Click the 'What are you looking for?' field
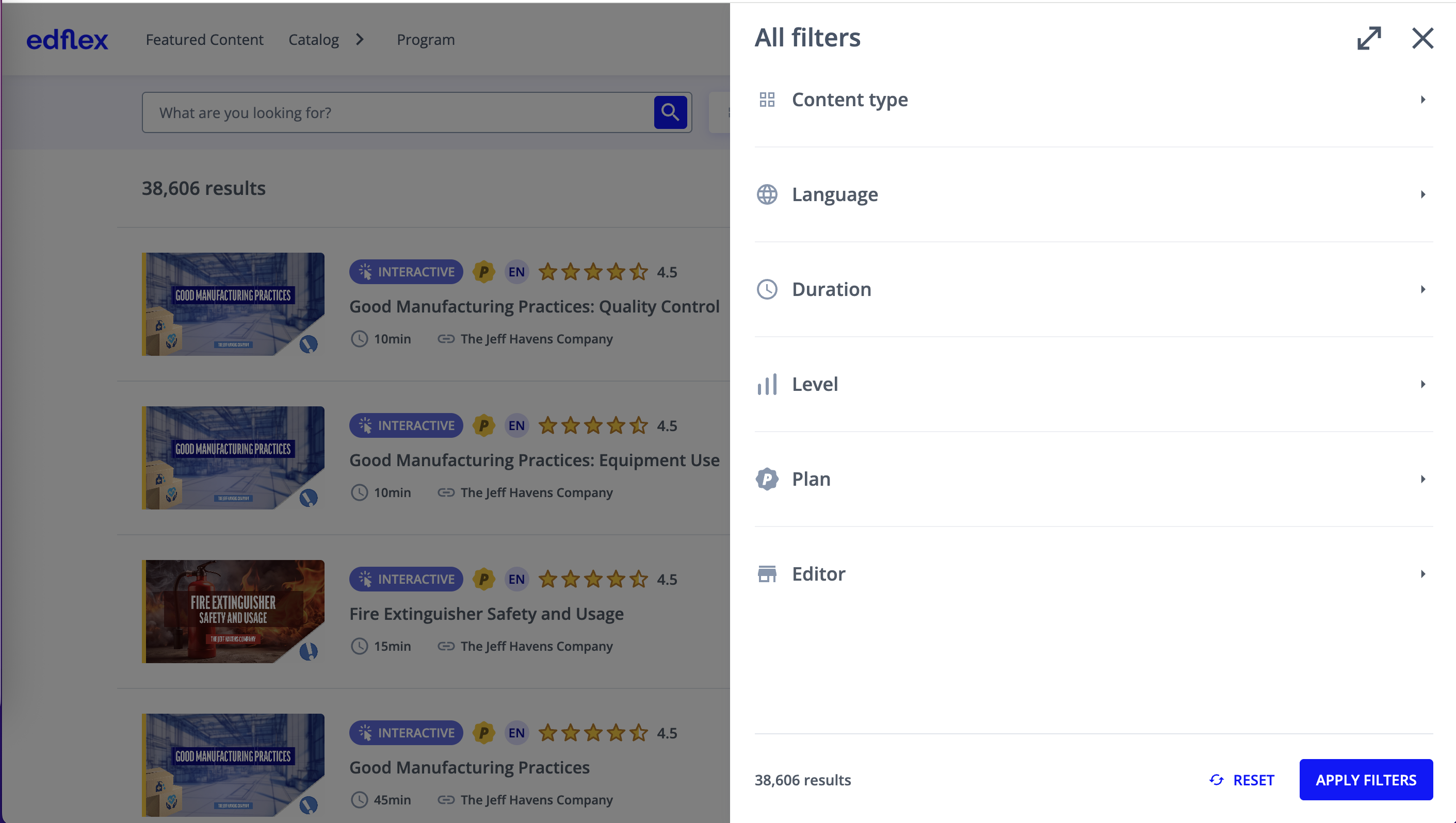The image size is (1456, 823). pos(397,112)
